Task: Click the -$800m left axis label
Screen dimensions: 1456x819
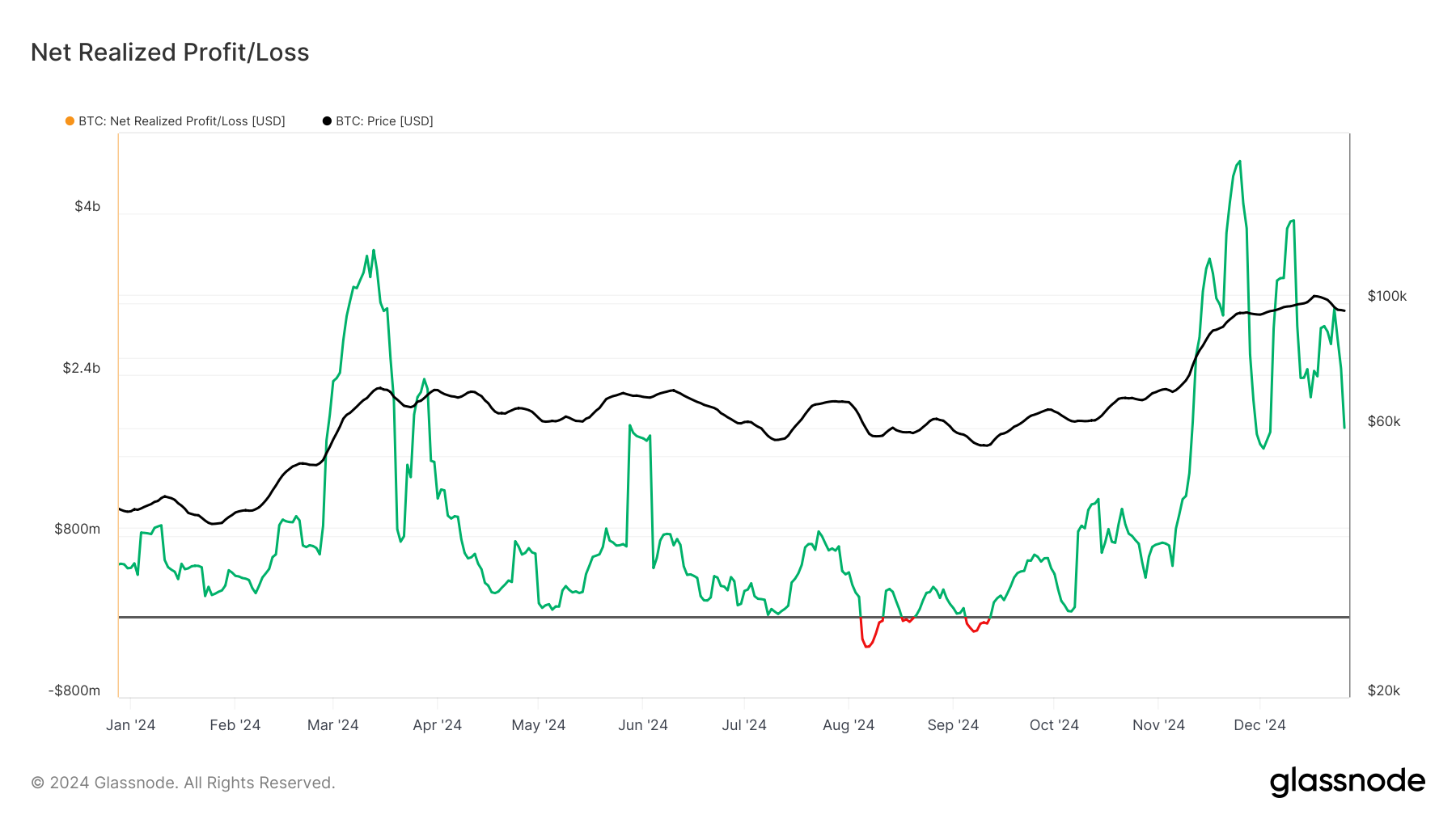Action: point(74,690)
